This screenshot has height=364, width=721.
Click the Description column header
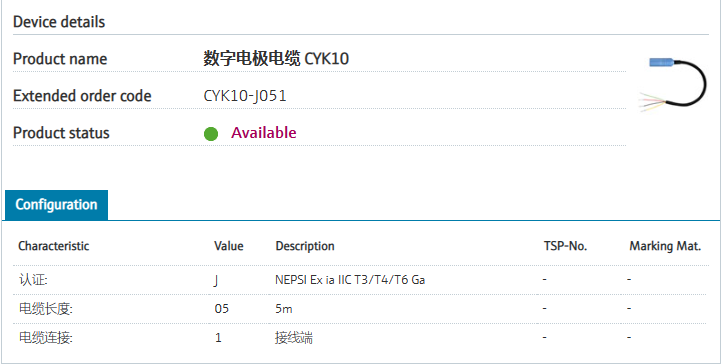(x=305, y=246)
